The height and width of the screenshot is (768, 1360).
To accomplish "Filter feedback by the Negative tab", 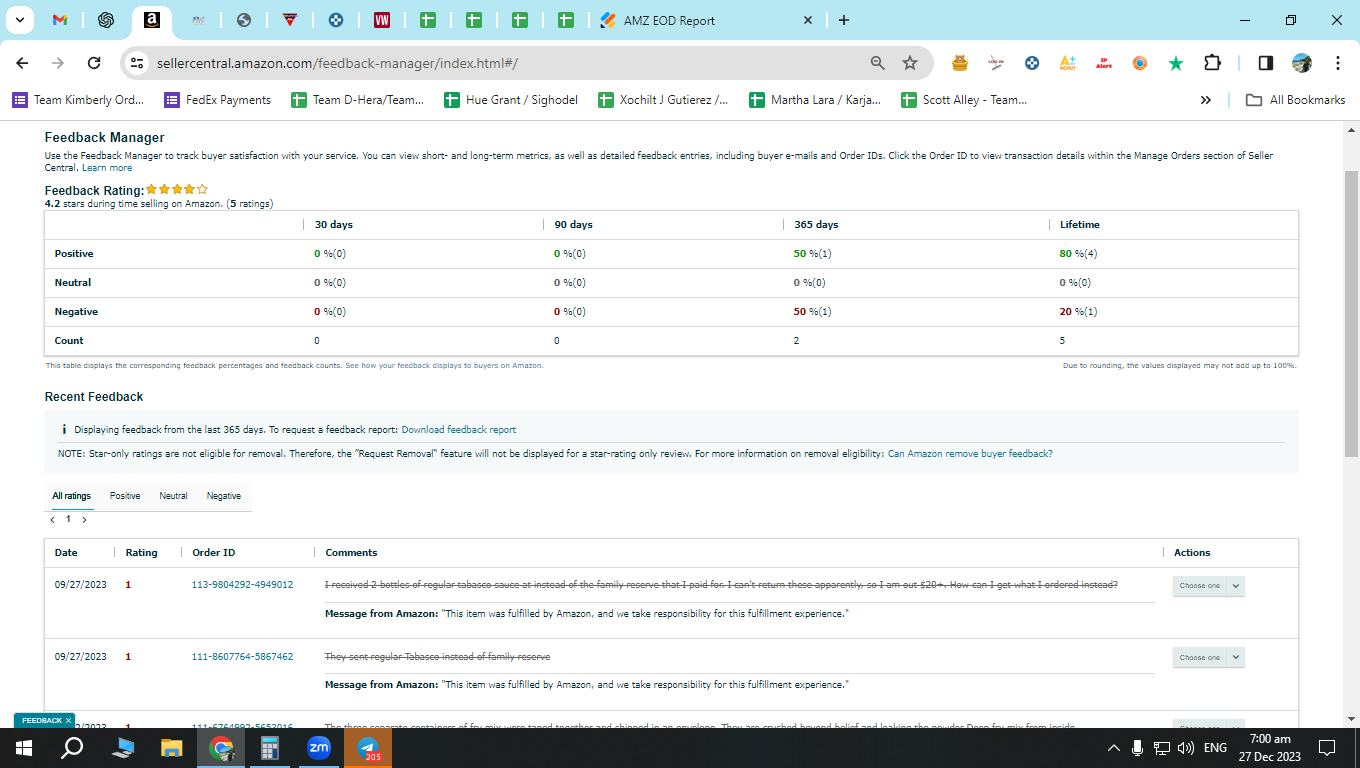I will [224, 496].
